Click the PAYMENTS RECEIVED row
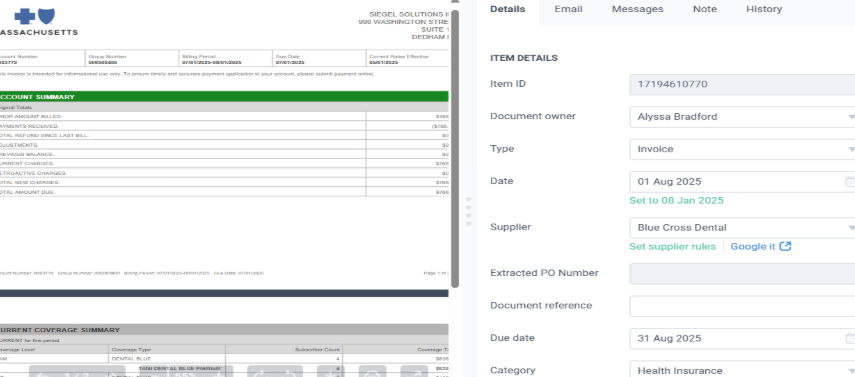The image size is (855, 377). tap(224, 126)
